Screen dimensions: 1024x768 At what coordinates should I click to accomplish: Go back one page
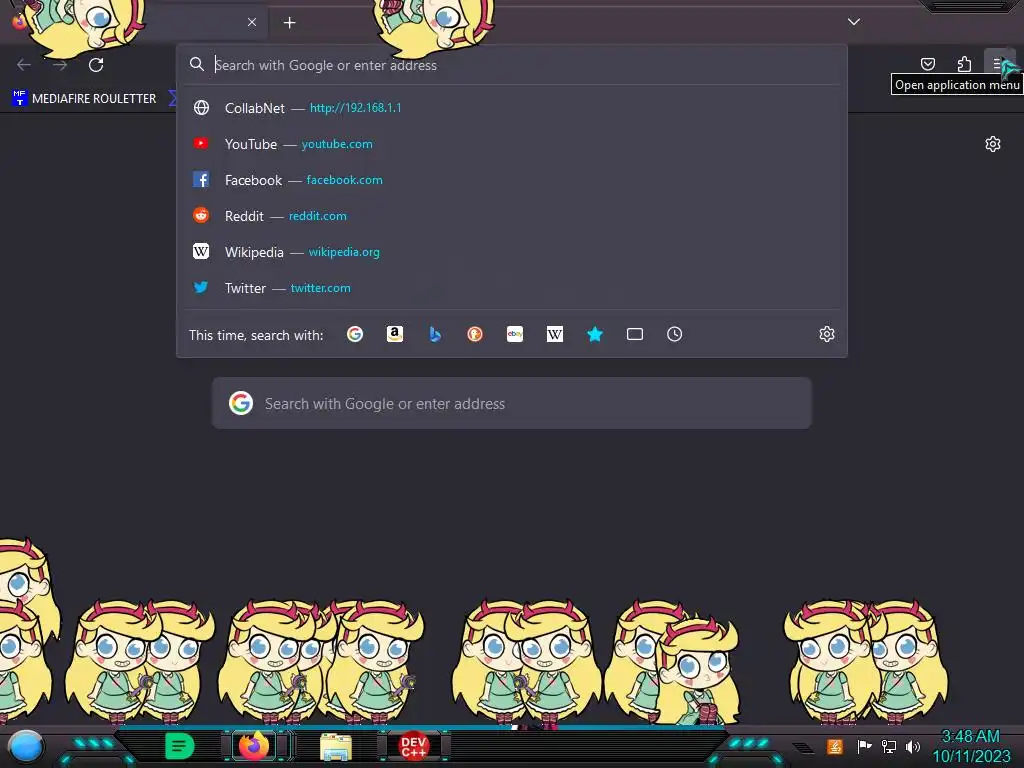pyautogui.click(x=24, y=65)
